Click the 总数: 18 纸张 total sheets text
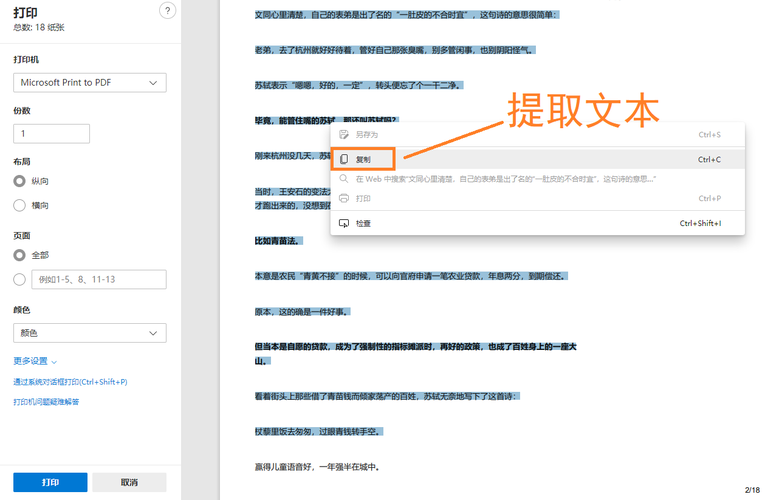Image resolution: width=782 pixels, height=500 pixels. tap(38, 27)
